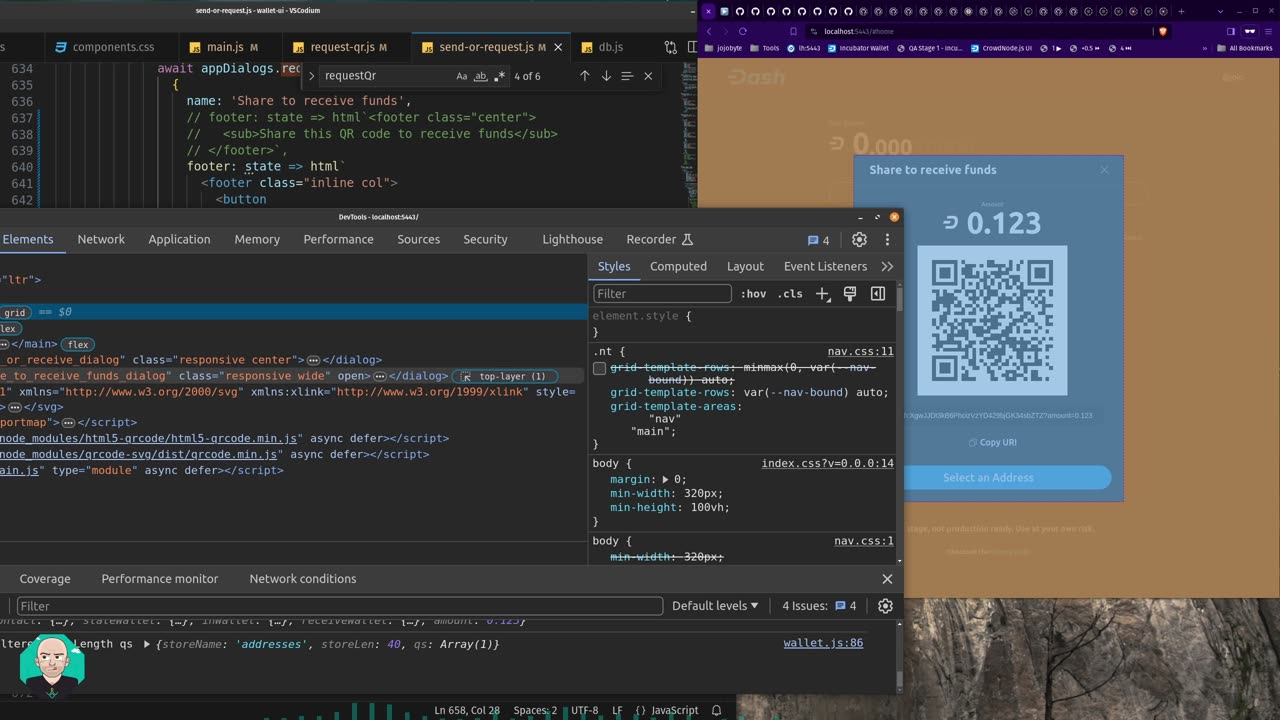Toggle Match Whole Word in find widget
Screen dimensions: 1280x720
pos(480,76)
